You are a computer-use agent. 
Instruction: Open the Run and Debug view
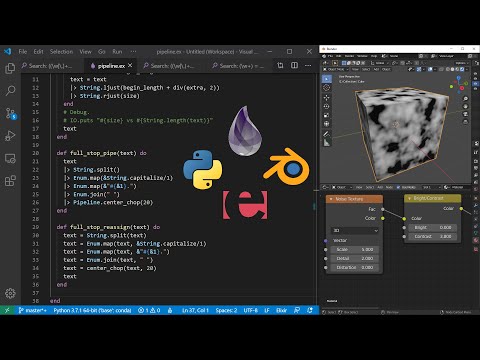pyautogui.click(x=10, y=136)
